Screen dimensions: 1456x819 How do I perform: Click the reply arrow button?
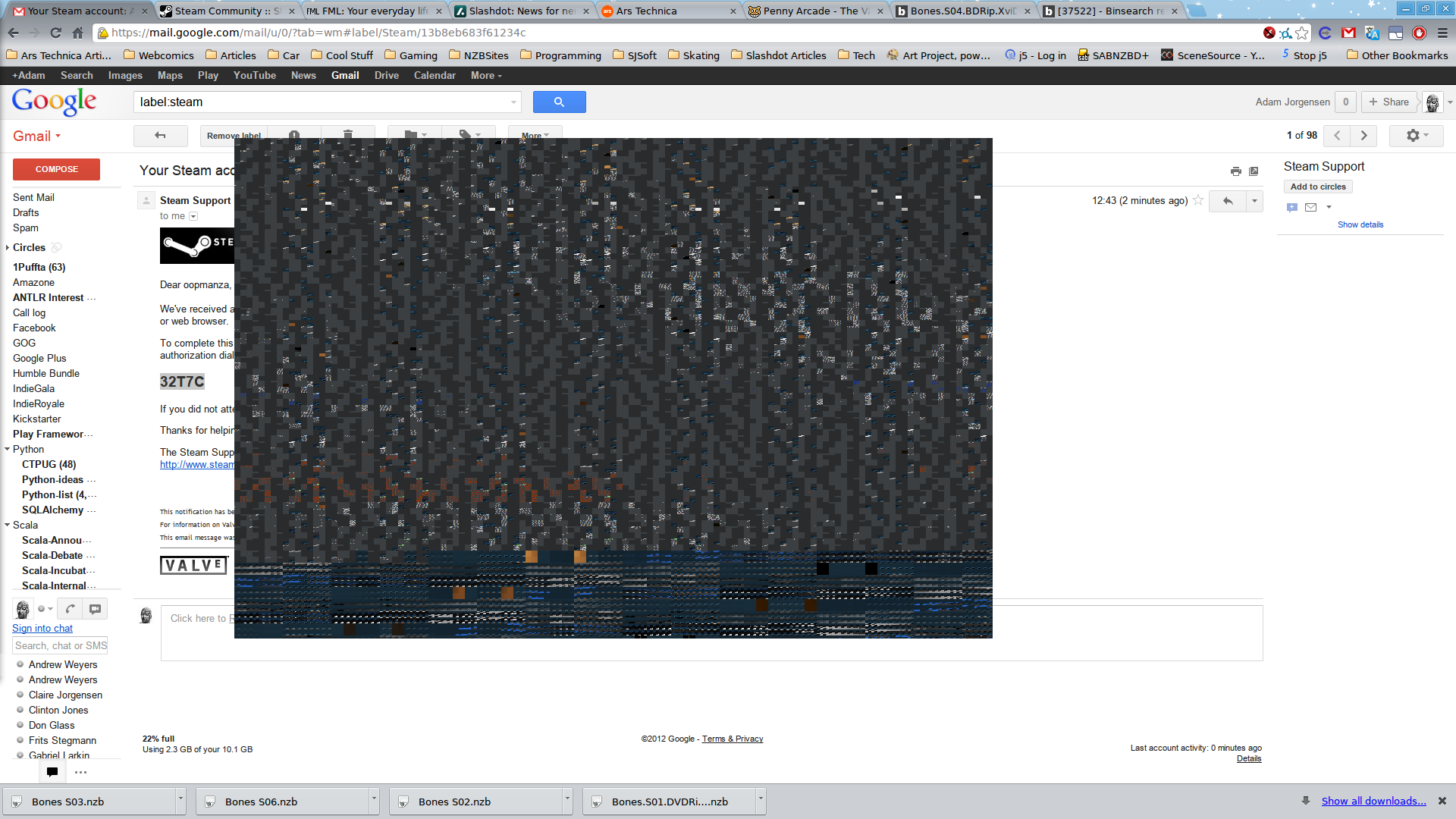tap(1228, 201)
